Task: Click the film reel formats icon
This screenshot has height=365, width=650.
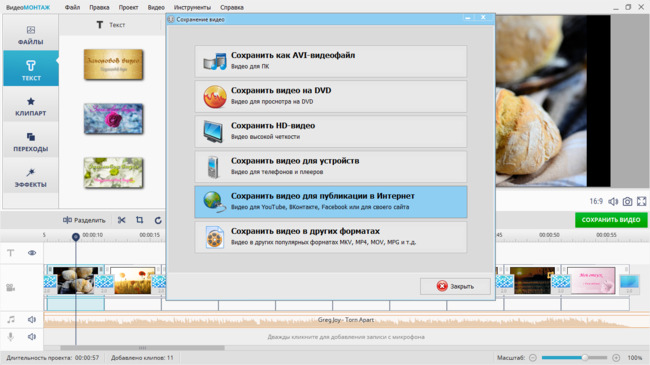Action: tap(215, 238)
